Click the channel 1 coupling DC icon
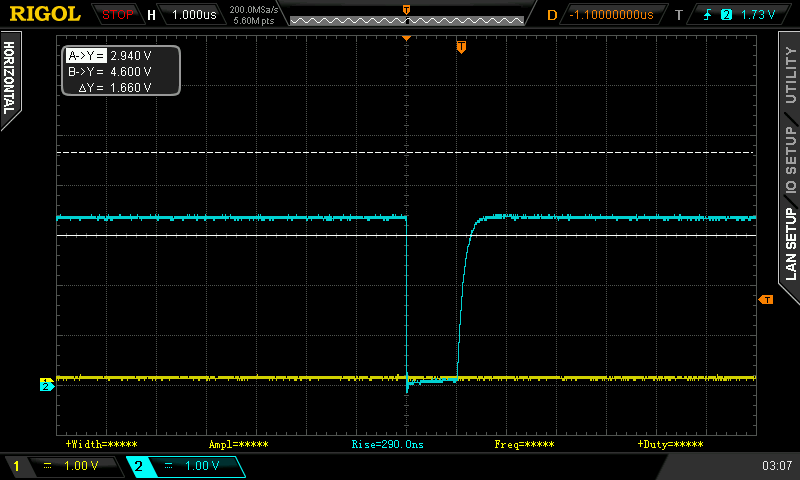 (47, 466)
